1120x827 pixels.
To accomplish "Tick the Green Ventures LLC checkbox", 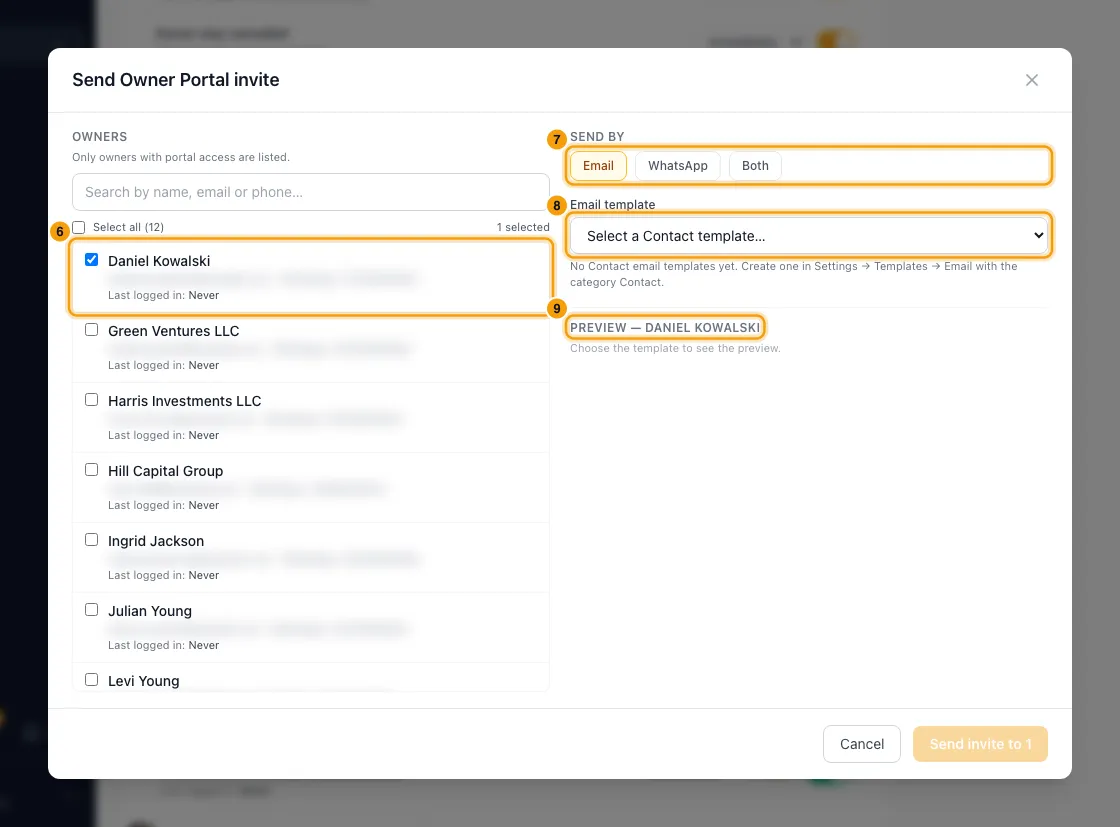I will tap(91, 329).
